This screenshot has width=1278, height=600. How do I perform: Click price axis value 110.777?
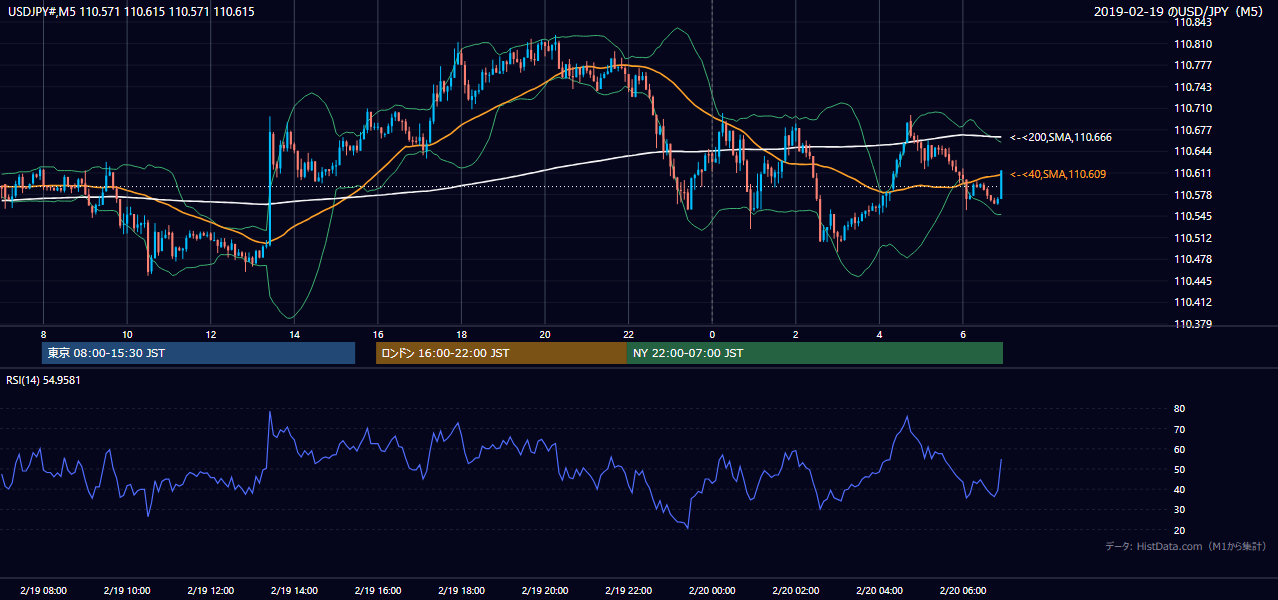[1194, 66]
